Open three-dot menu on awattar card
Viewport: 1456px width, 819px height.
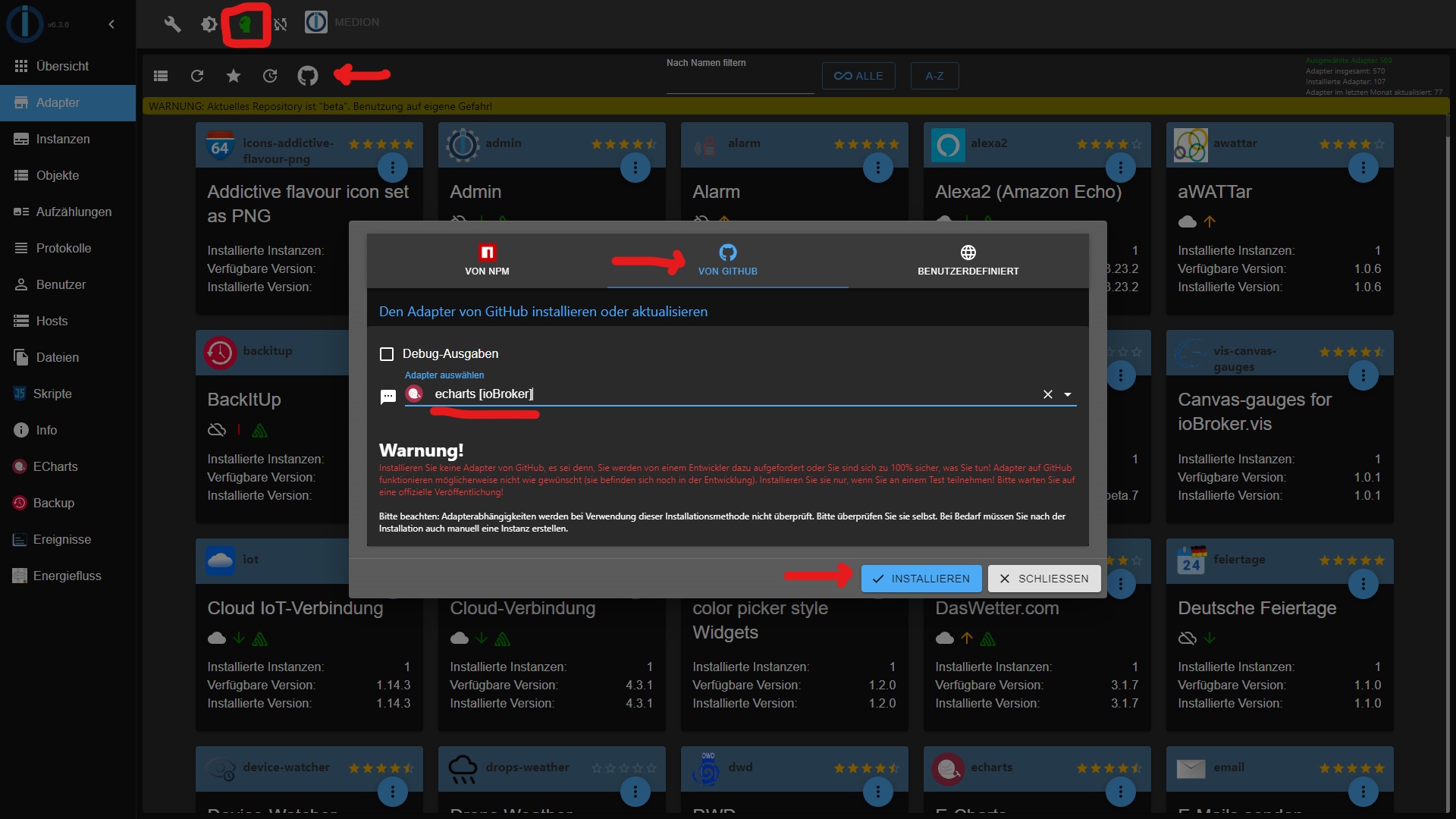click(x=1363, y=168)
